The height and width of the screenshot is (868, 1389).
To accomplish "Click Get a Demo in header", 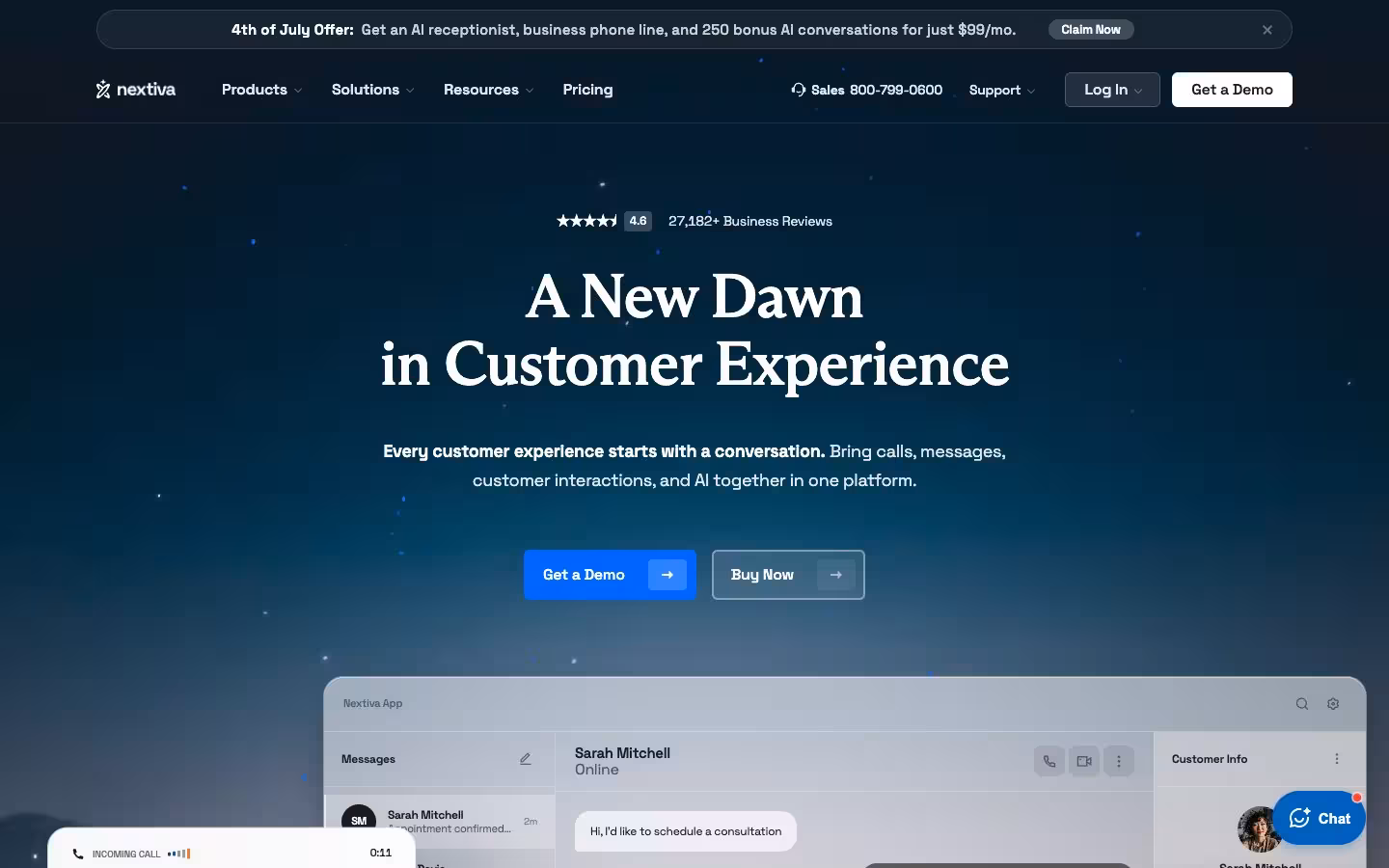I will coord(1232,90).
